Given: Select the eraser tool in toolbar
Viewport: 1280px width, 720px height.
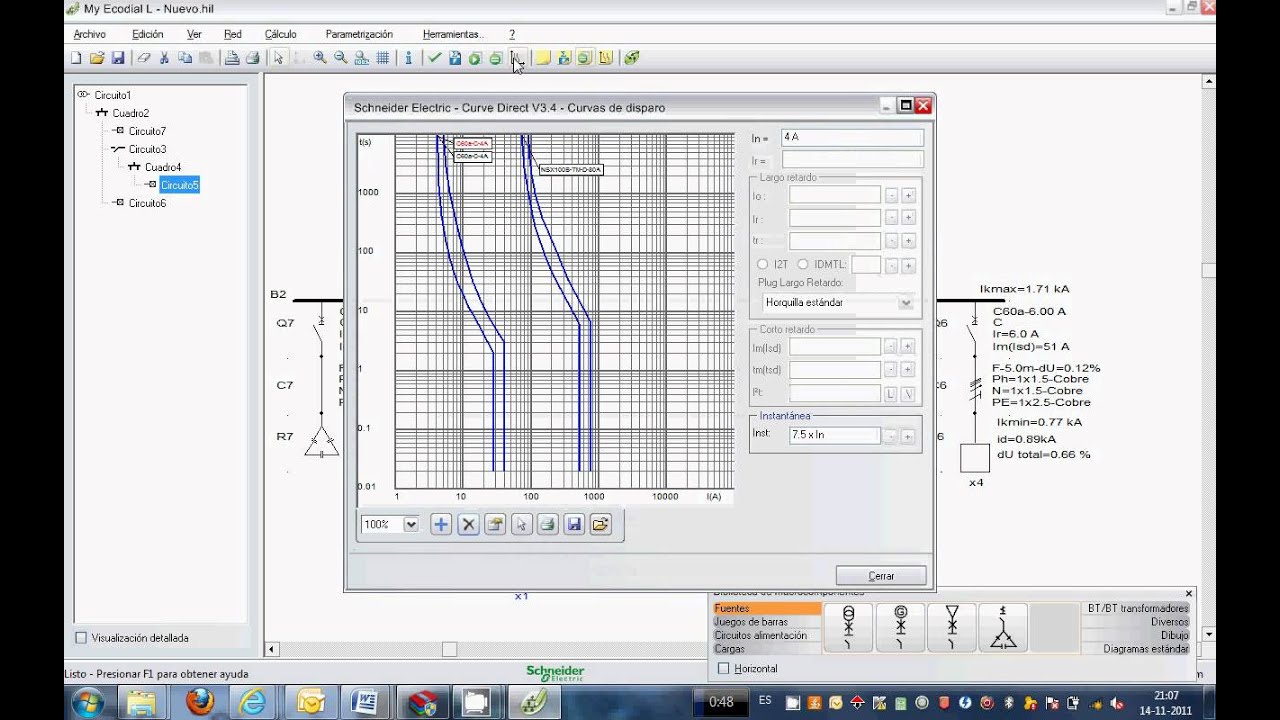Looking at the screenshot, I should tap(143, 58).
